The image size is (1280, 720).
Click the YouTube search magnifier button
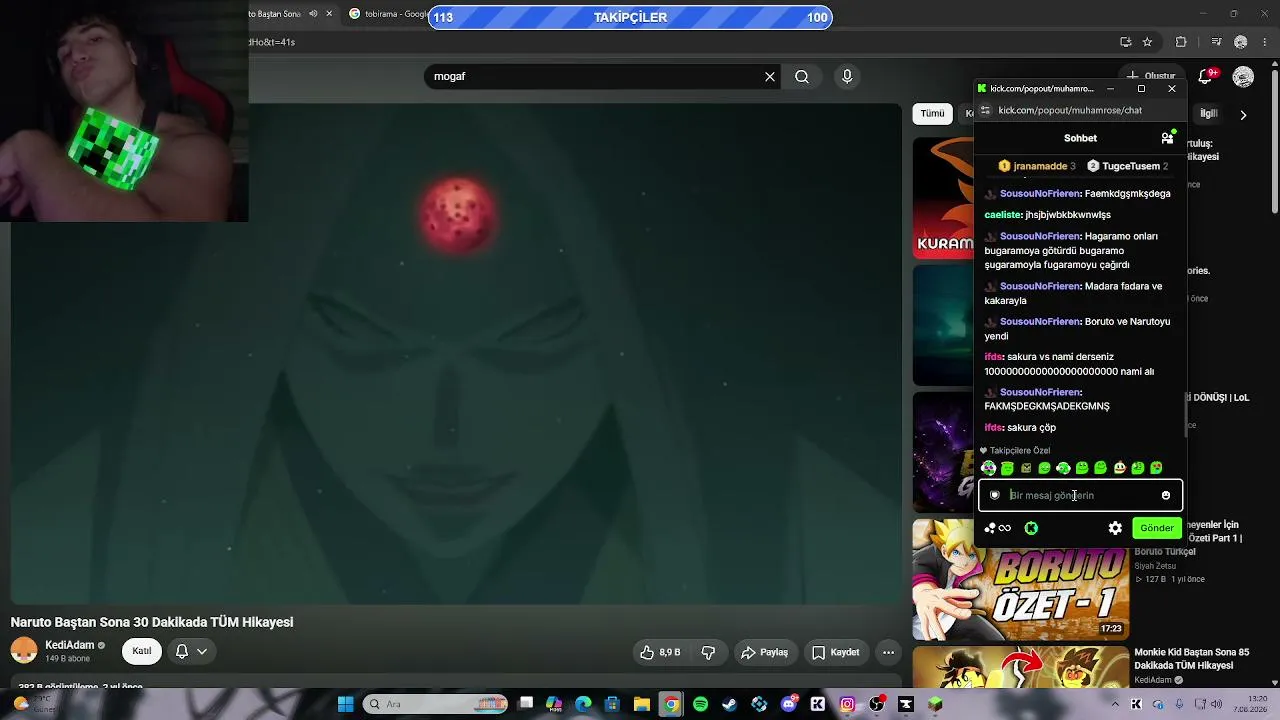[802, 77]
